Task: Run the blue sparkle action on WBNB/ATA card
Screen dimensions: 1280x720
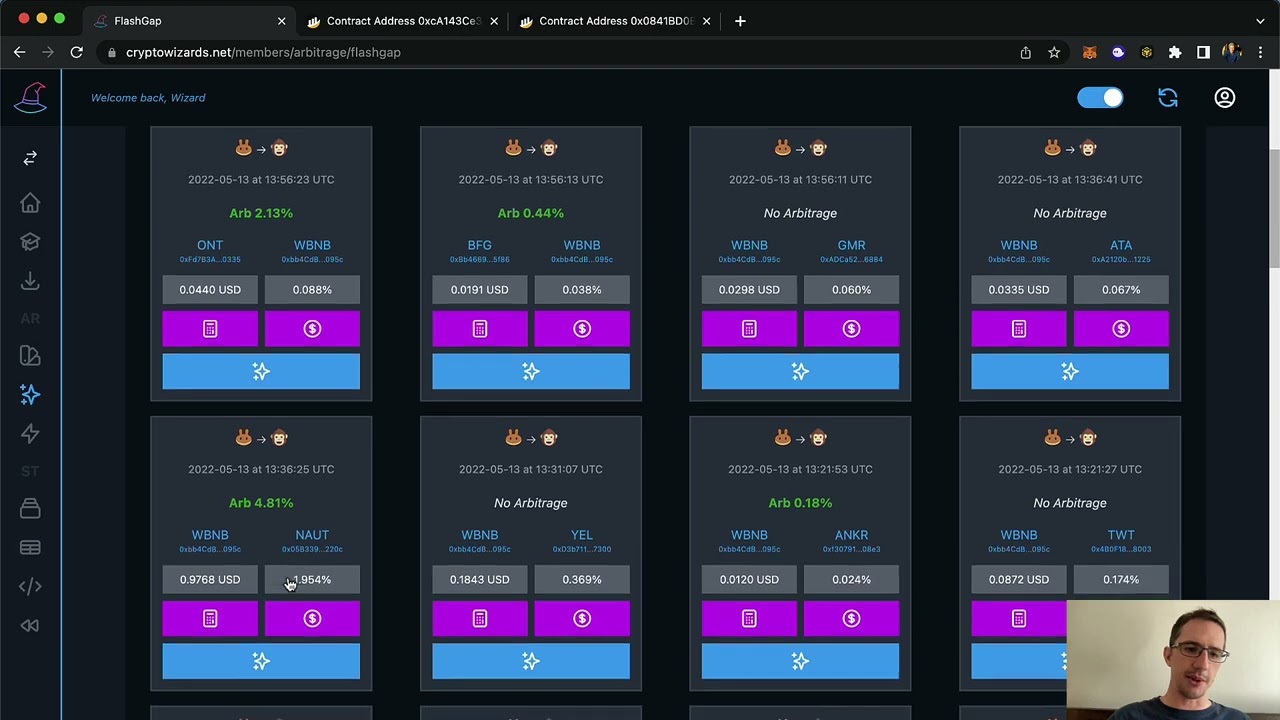Action: coord(1070,371)
